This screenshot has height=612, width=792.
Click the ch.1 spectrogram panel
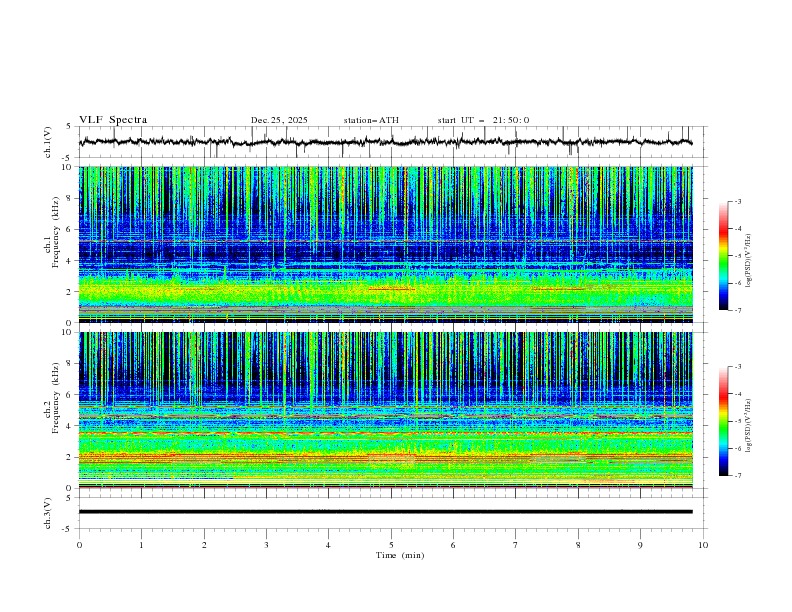(x=386, y=244)
